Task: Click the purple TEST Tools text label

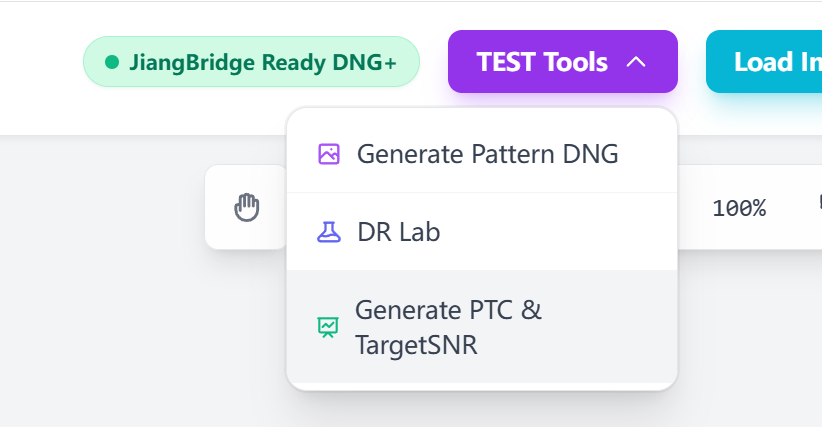Action: pos(542,62)
